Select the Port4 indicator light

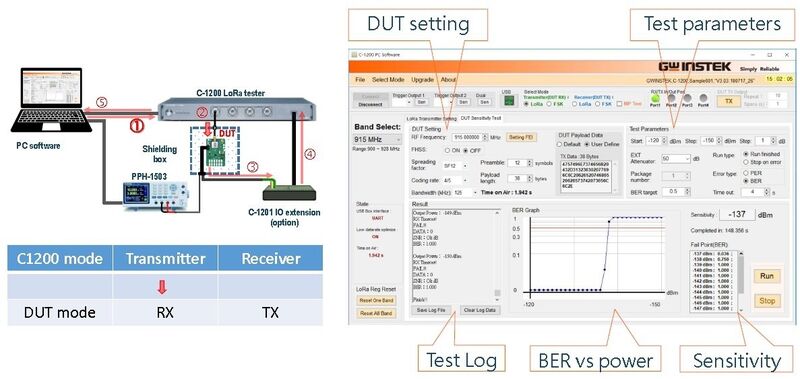(x=704, y=98)
